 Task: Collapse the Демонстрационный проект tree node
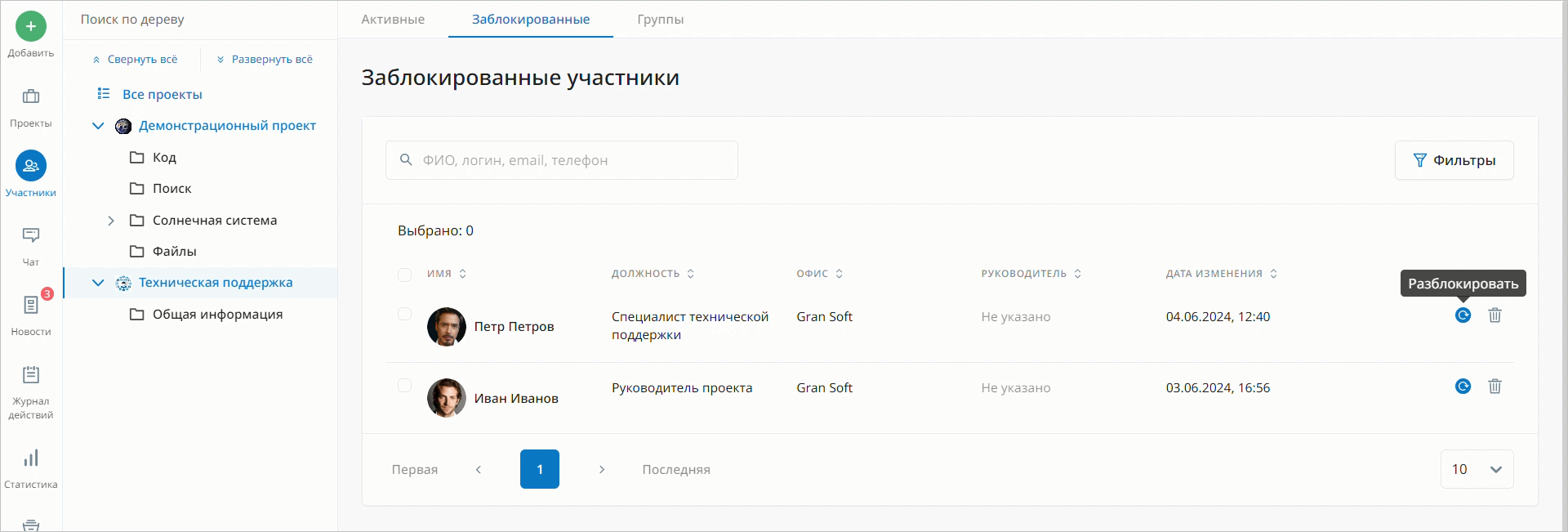[98, 126]
